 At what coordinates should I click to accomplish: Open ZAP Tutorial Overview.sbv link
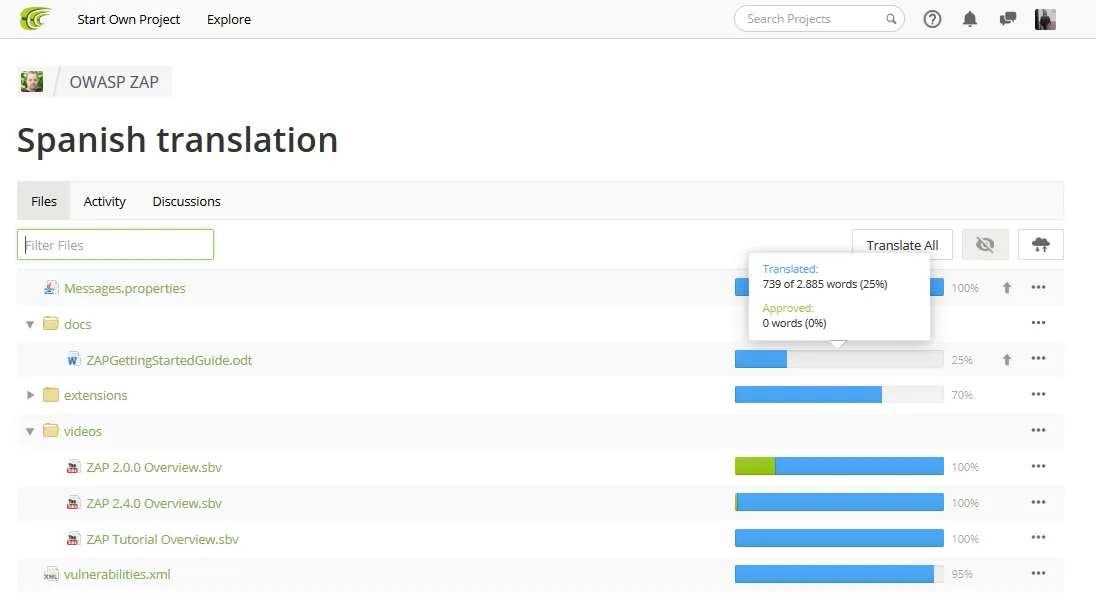click(x=162, y=539)
